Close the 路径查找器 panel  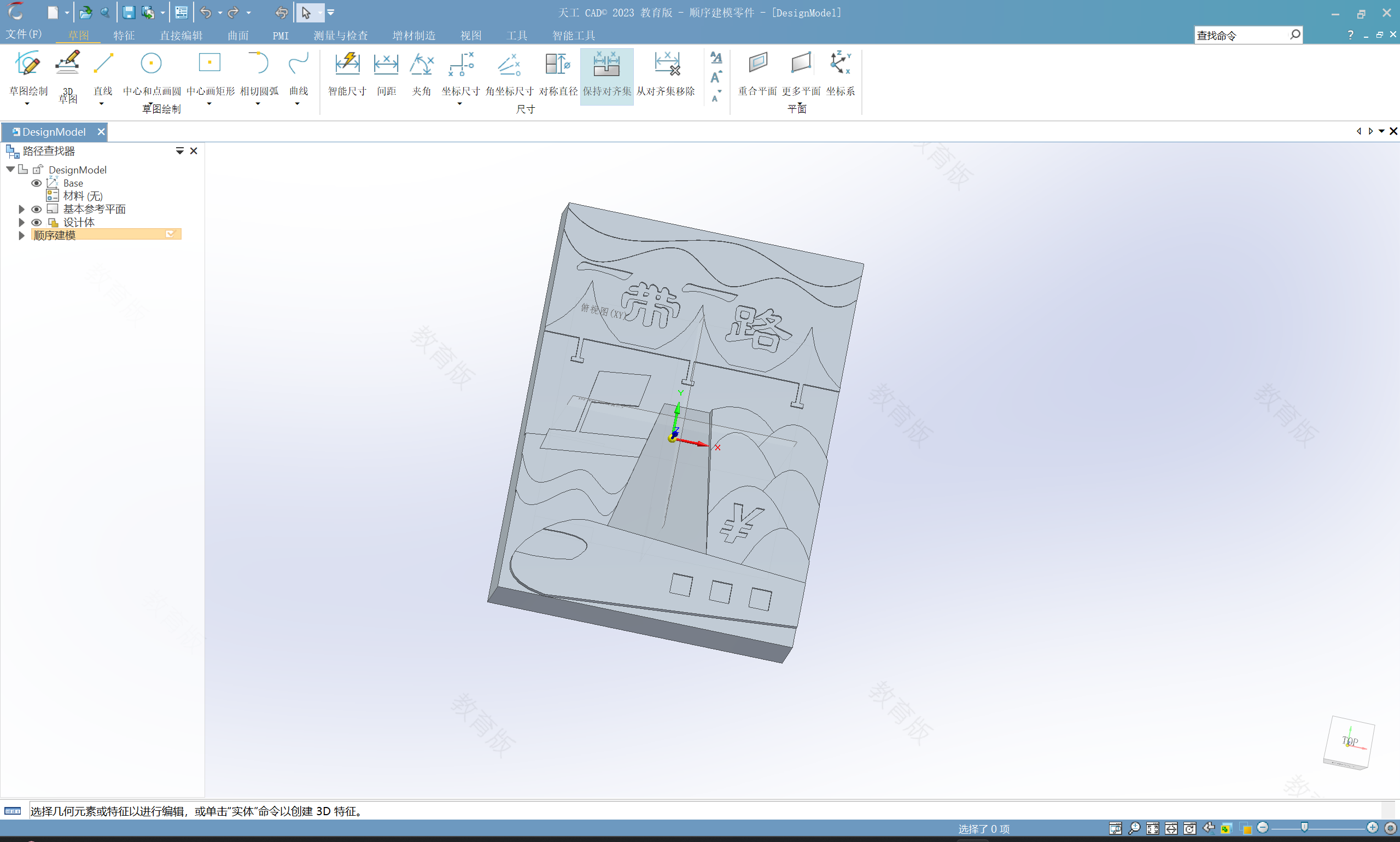click(194, 151)
